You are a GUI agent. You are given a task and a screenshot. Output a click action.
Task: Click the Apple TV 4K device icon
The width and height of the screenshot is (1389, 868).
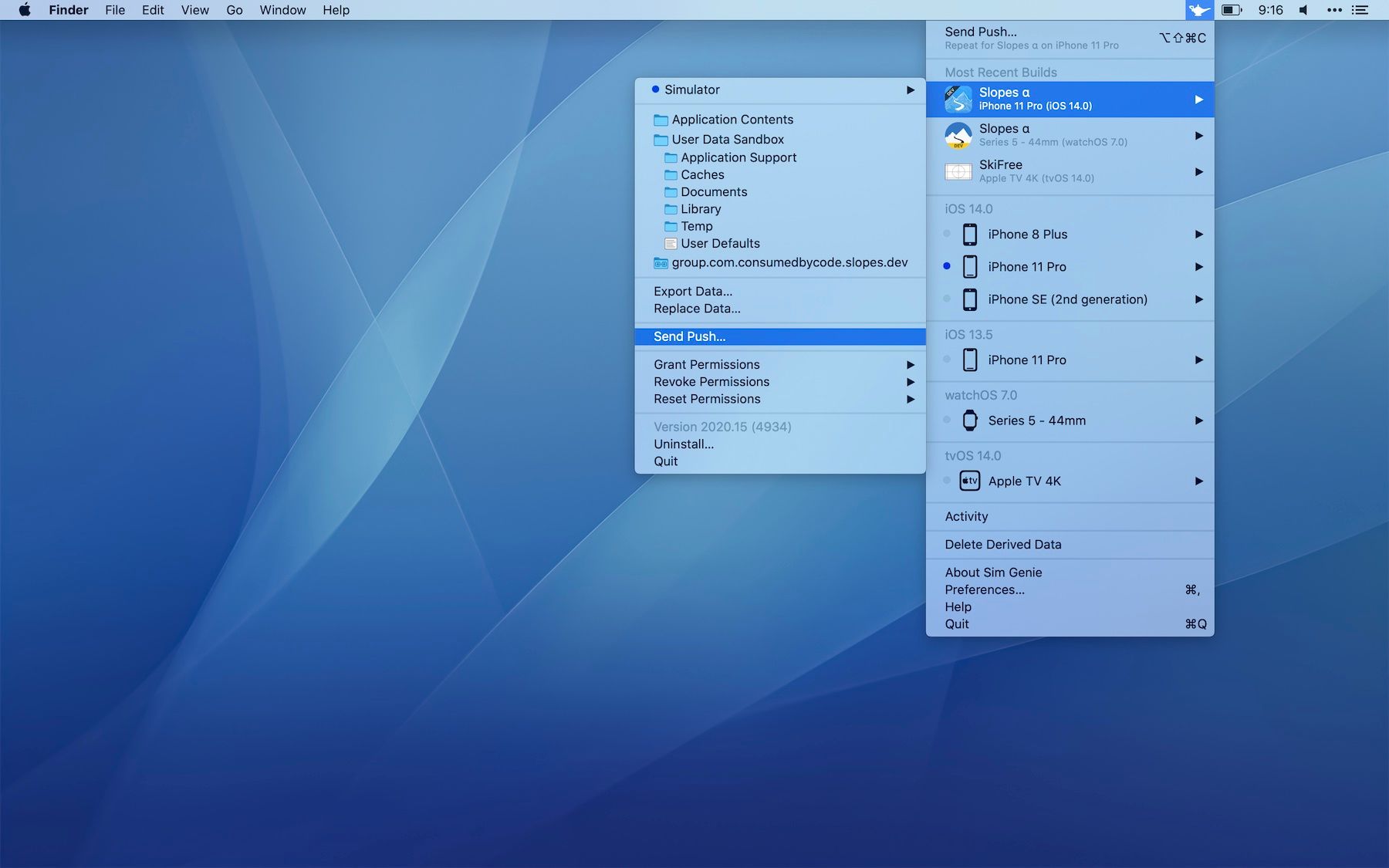click(970, 481)
